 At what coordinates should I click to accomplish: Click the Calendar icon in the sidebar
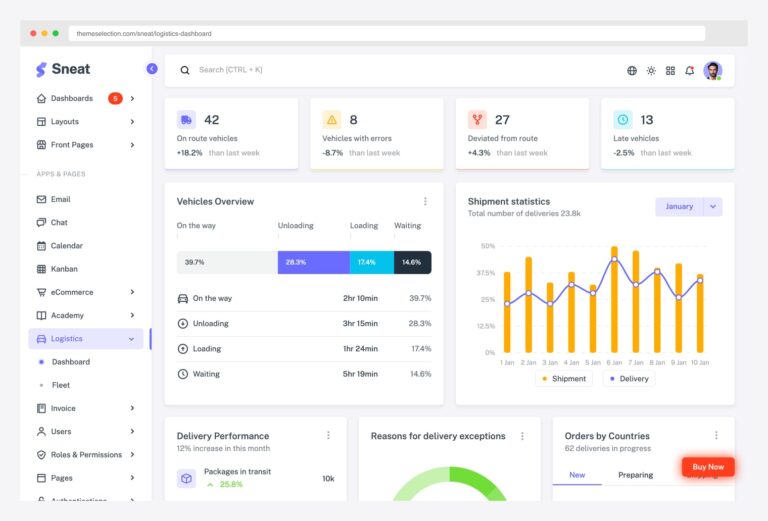[x=41, y=246]
